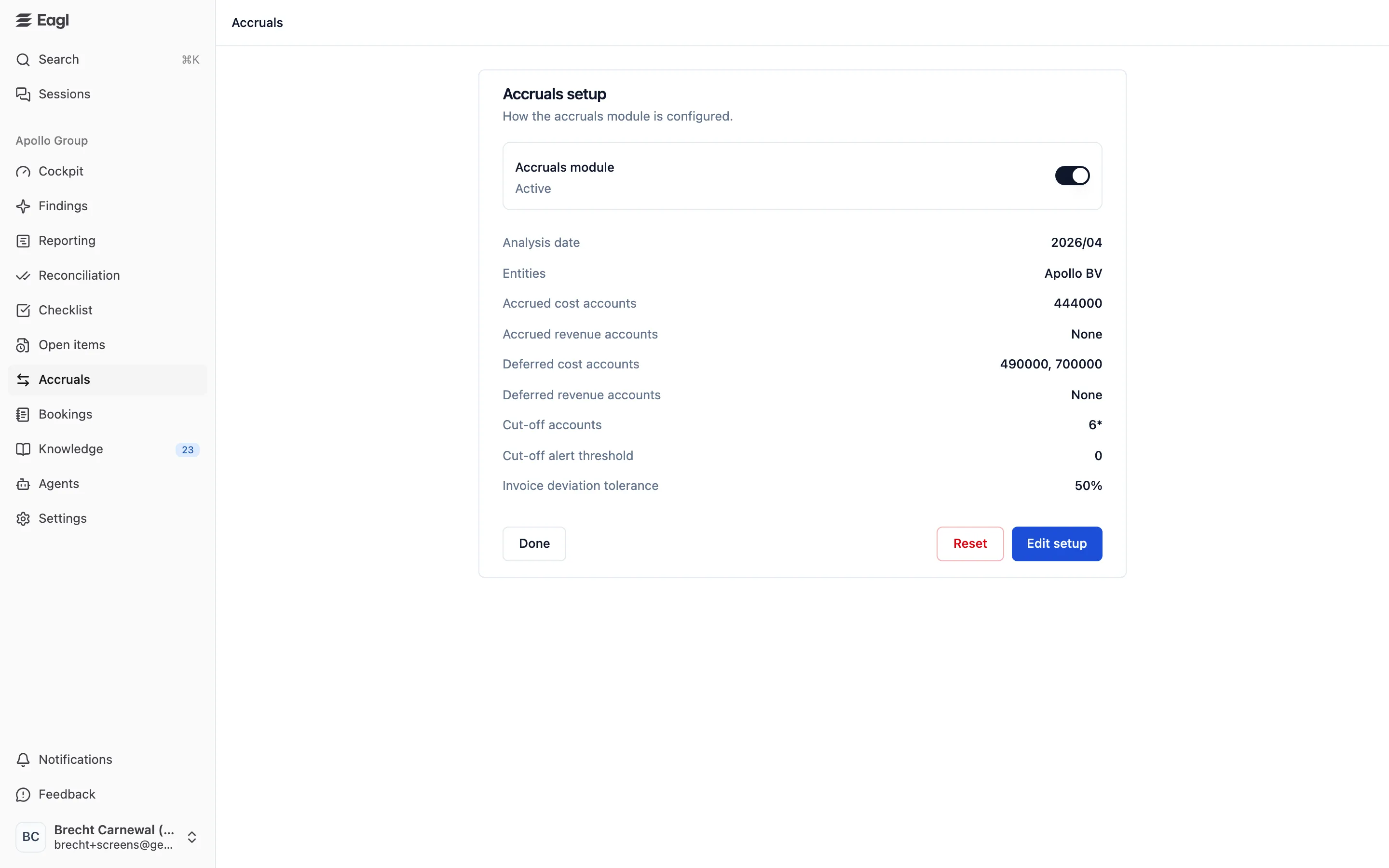This screenshot has height=868, width=1389.
Task: Click the Cut-off alert threshold label
Action: 568,456
